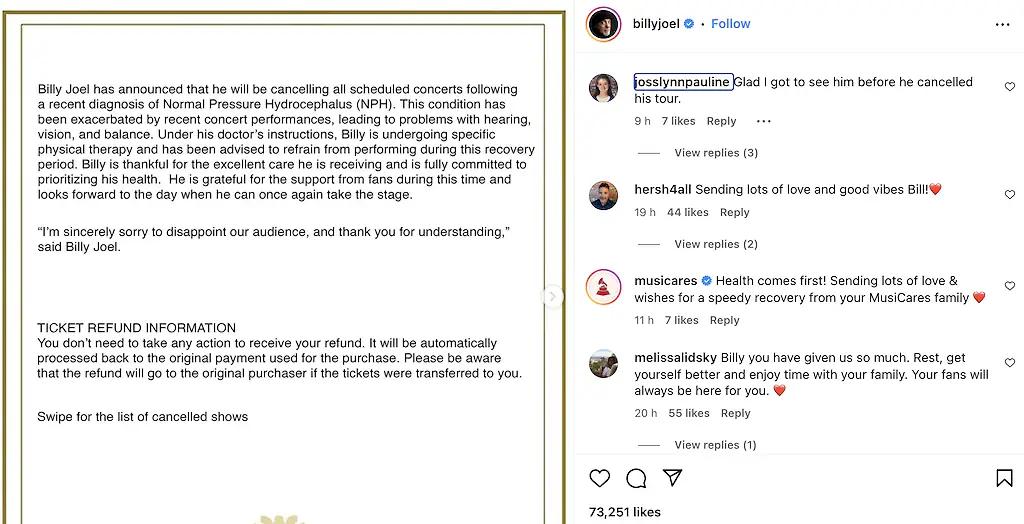Expand View replies (1) under melissalidsky
The width and height of the screenshot is (1024, 524).
point(715,445)
